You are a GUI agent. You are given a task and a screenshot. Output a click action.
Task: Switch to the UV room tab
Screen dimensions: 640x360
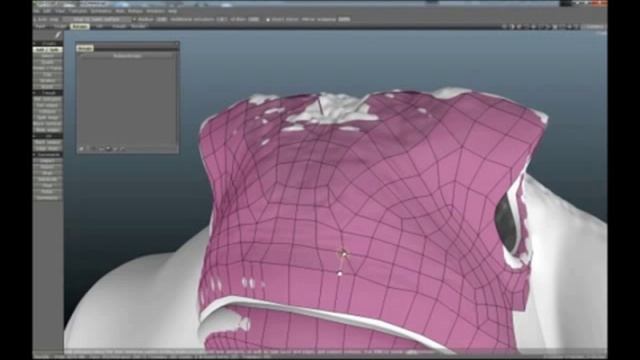point(99,26)
